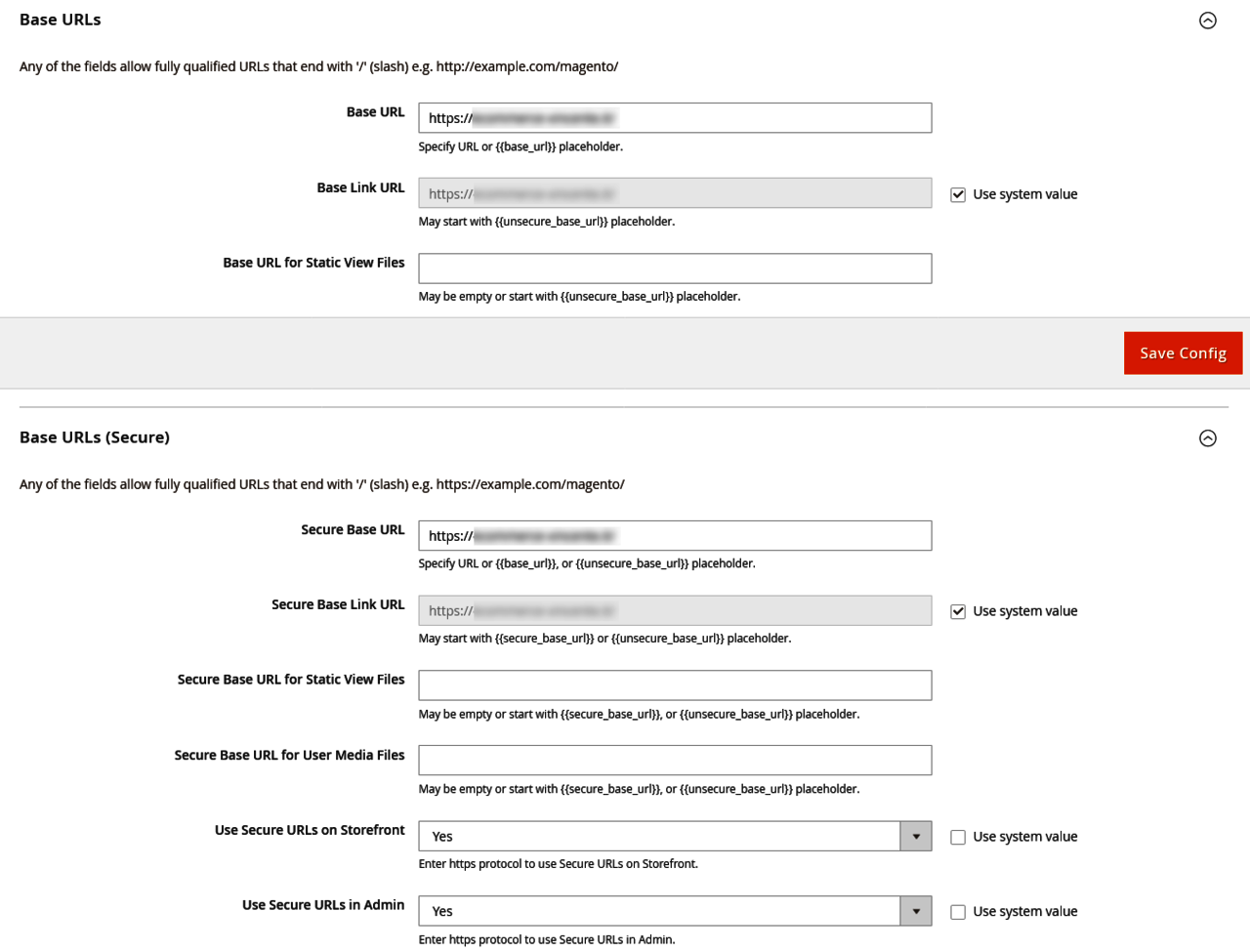
Task: Click the disabled Base Link URL field
Action: [675, 193]
